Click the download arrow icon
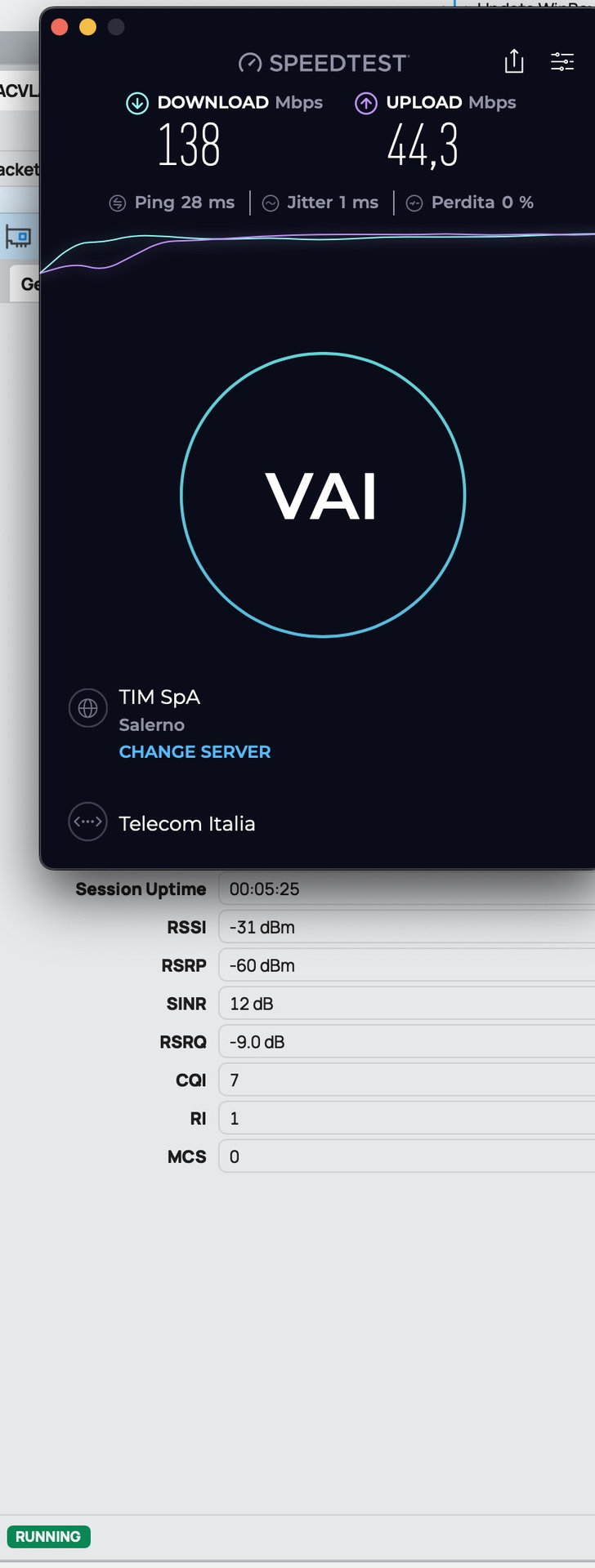The width and height of the screenshot is (595, 1568). (x=137, y=103)
